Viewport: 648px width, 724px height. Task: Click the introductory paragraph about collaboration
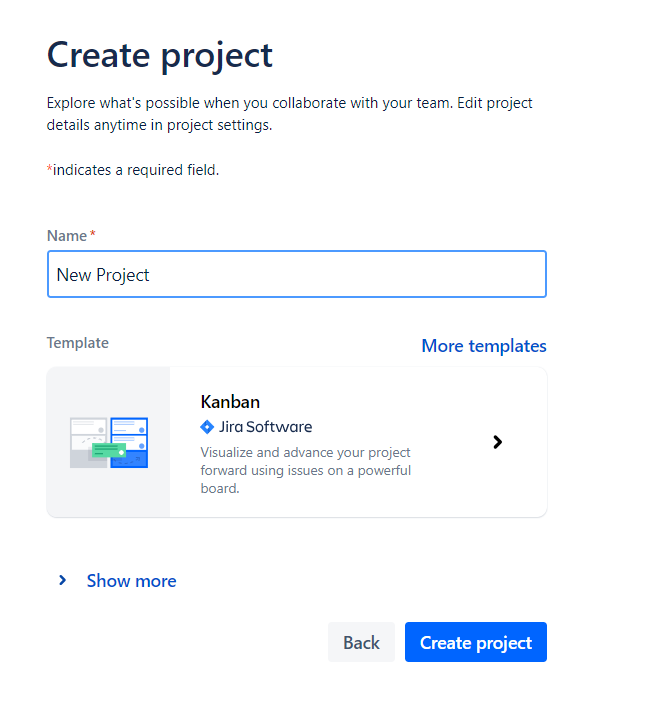(289, 114)
